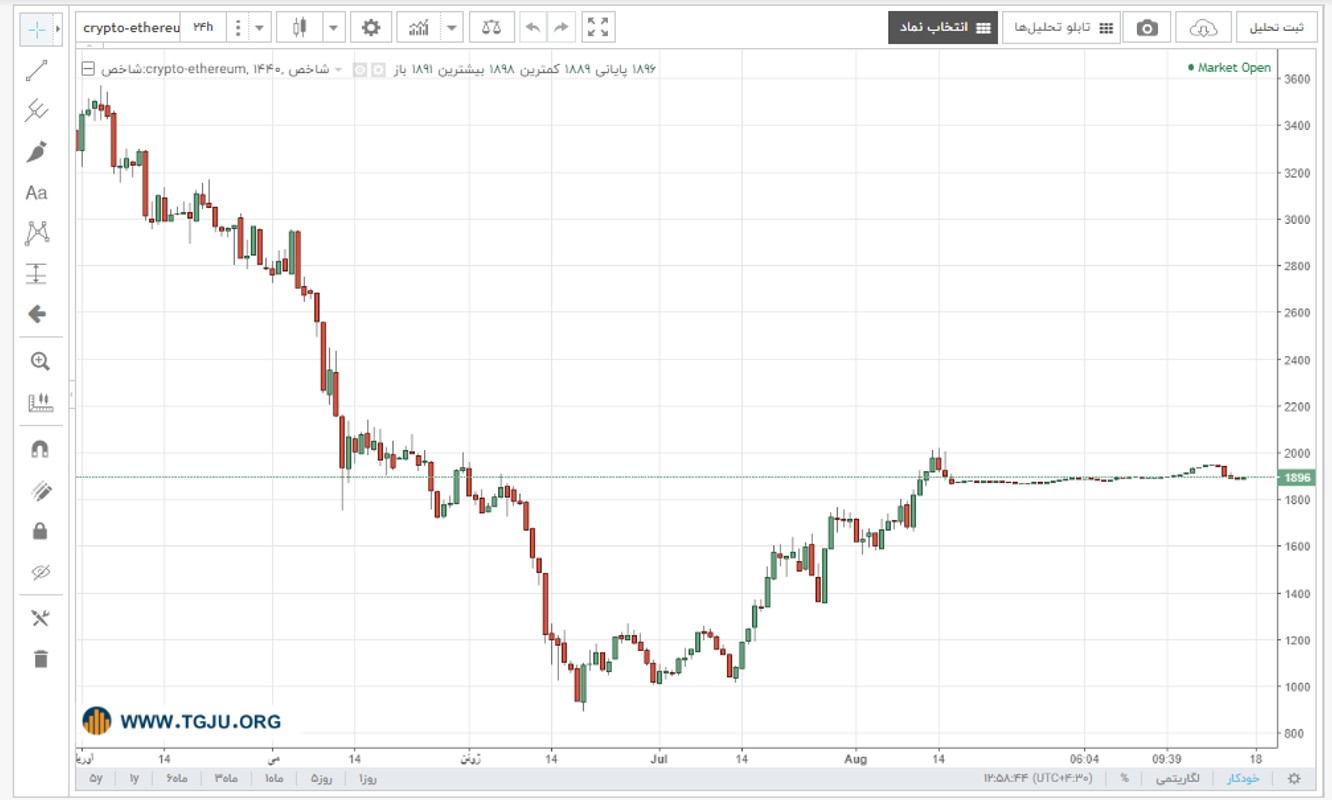Hide all drawings with the eye icon

click(x=40, y=573)
